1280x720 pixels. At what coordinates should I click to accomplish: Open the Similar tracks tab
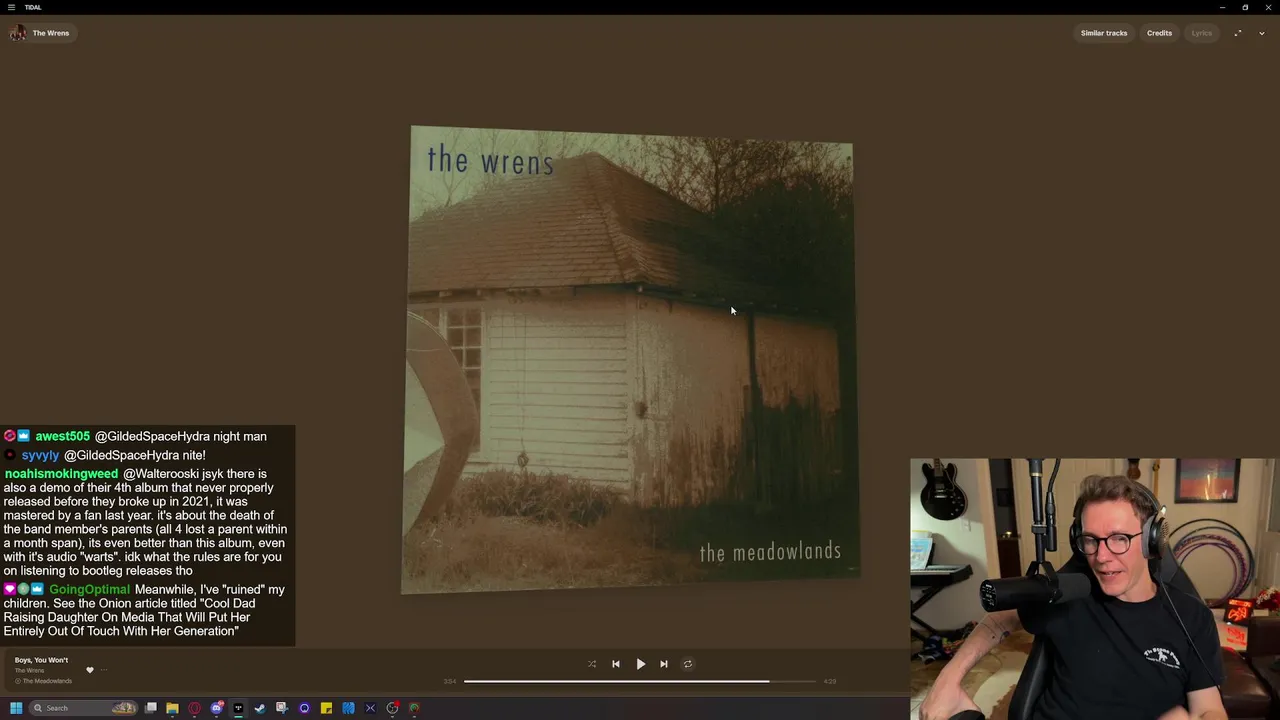1104,33
